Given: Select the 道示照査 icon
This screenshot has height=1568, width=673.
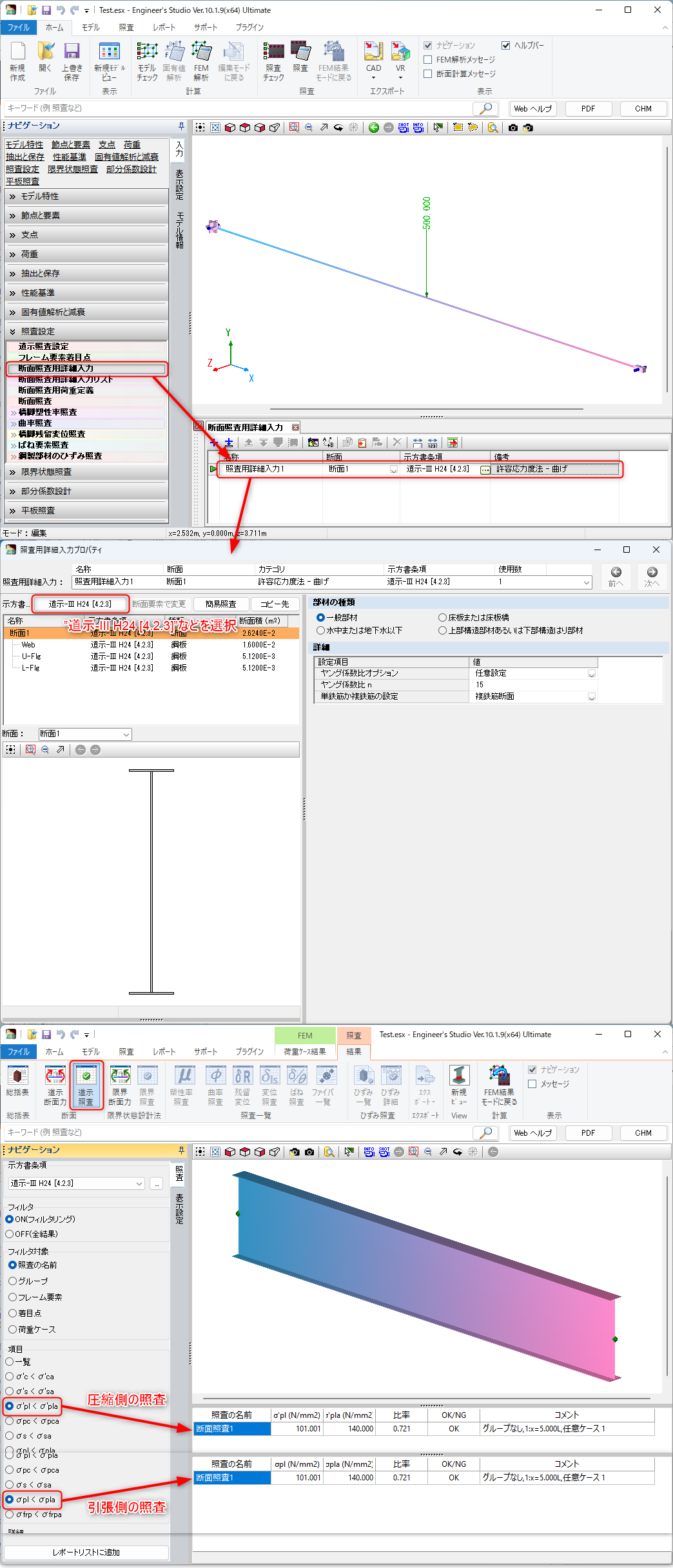Looking at the screenshot, I should pos(86,1085).
